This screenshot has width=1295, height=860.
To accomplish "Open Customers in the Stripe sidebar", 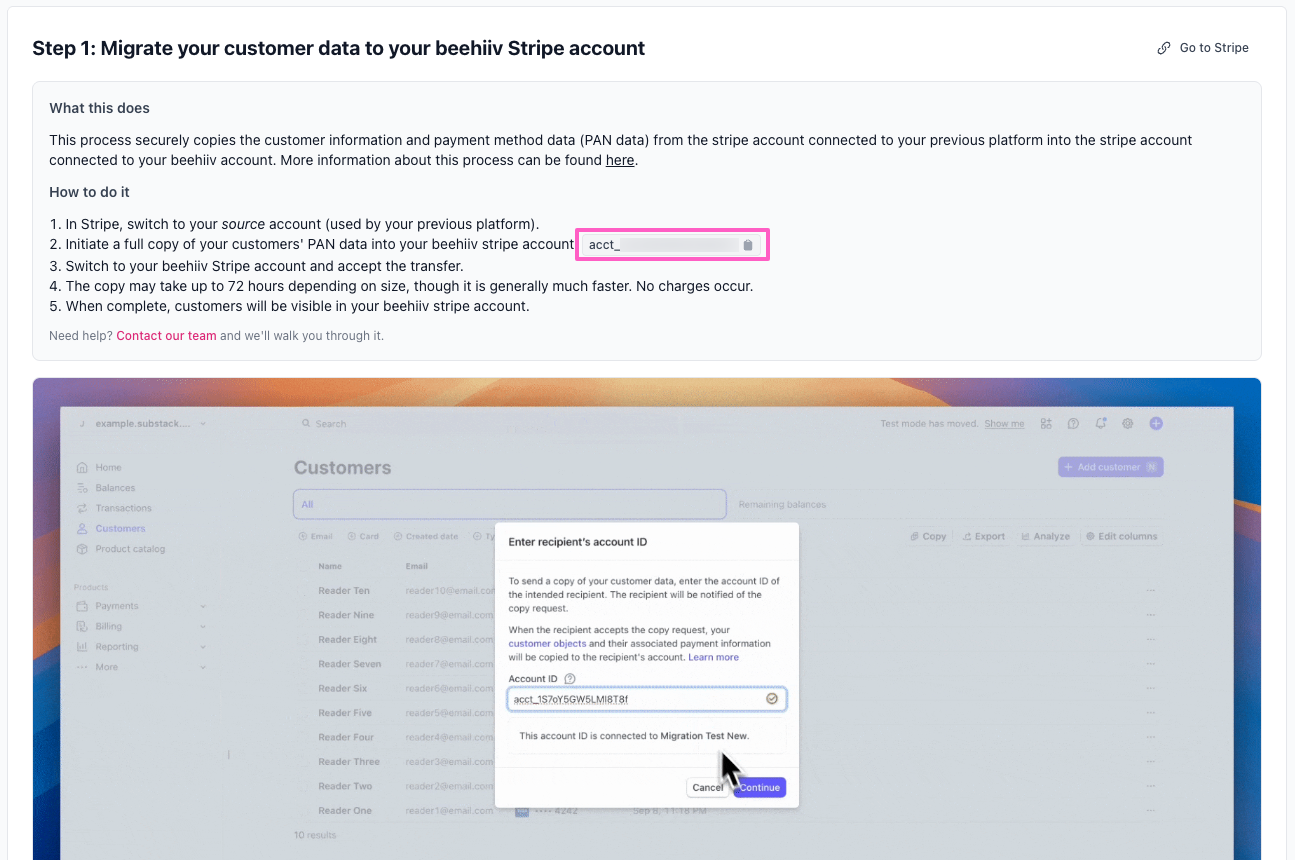I will click(x=120, y=529).
